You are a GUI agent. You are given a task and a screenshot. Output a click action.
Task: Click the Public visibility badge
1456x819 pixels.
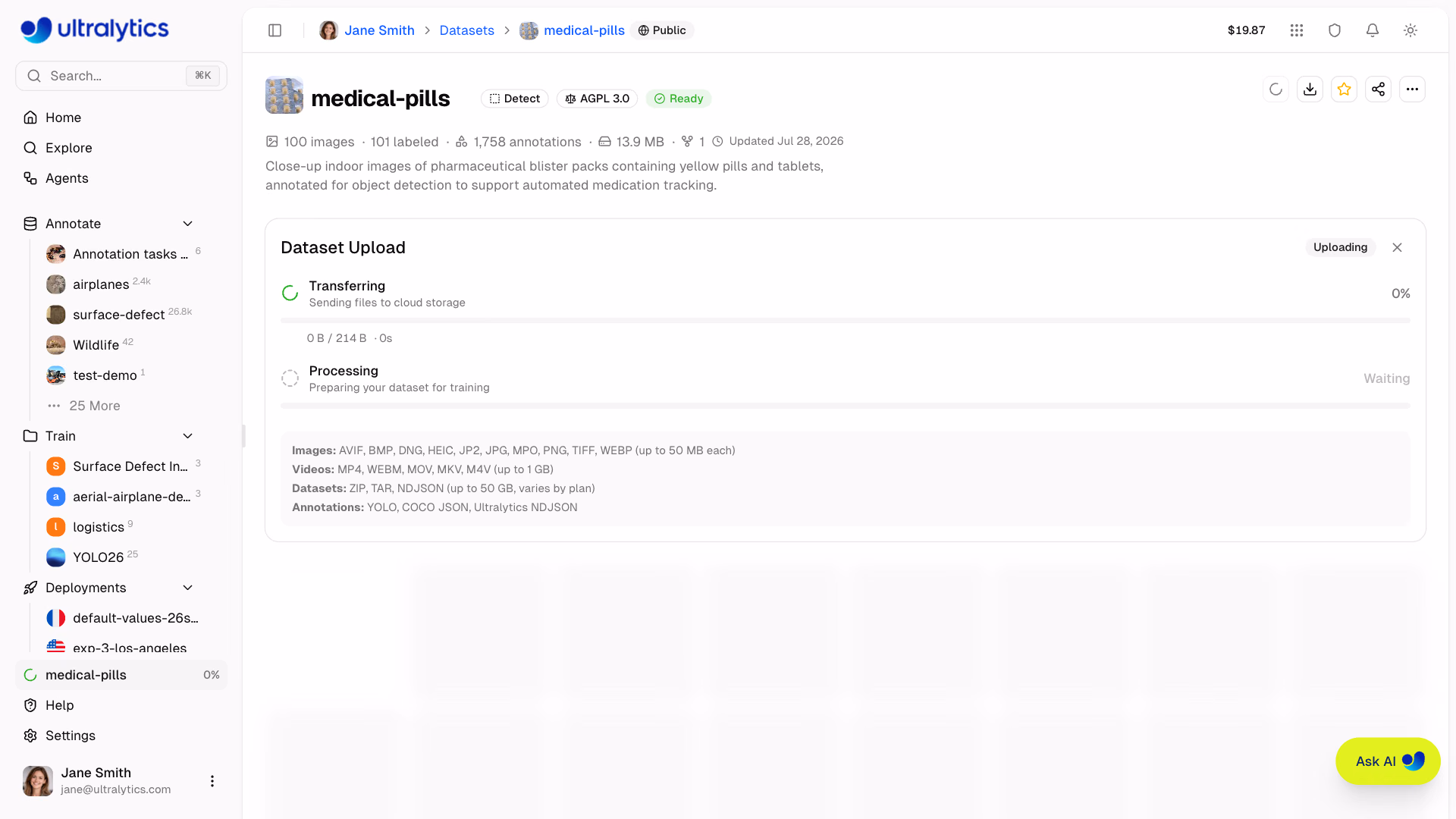(662, 30)
